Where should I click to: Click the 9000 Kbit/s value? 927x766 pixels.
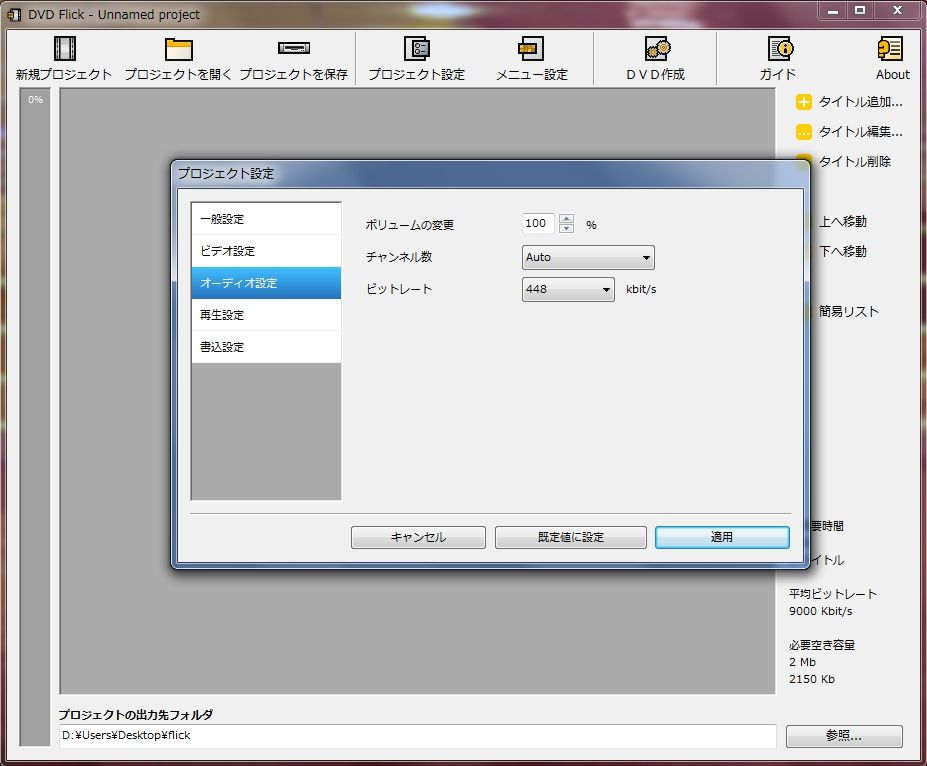point(821,611)
